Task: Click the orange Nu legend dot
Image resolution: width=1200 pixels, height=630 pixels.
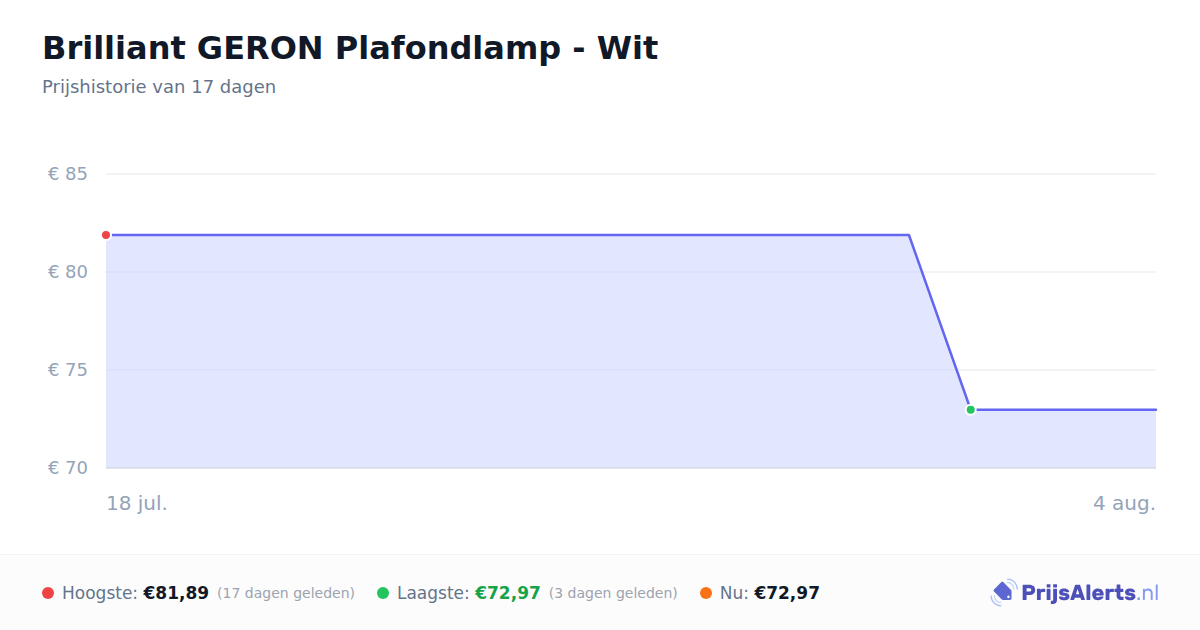Action: coord(706,593)
